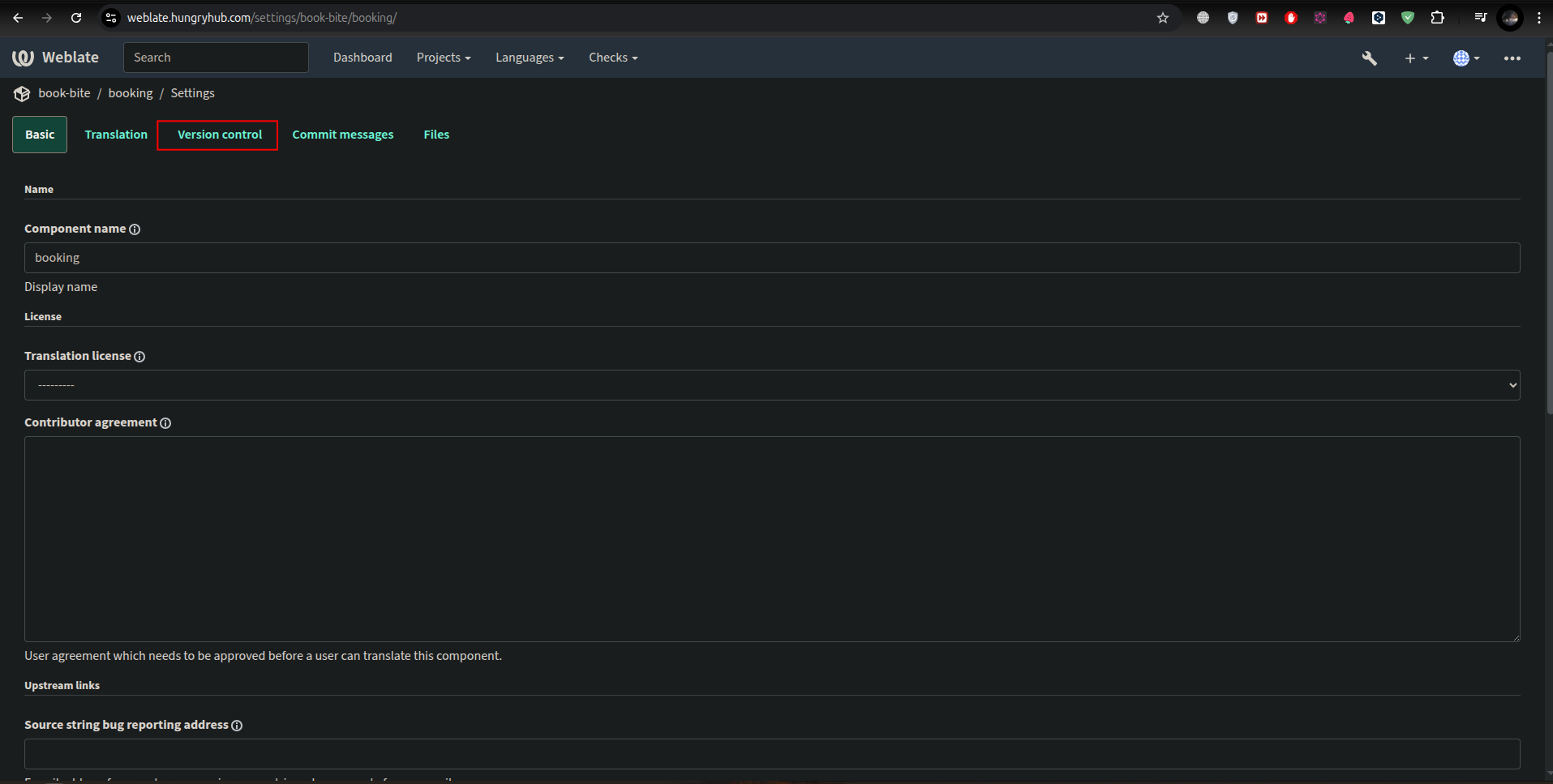The image size is (1553, 784).
Task: Open the wrench management icon
Action: pos(1369,58)
